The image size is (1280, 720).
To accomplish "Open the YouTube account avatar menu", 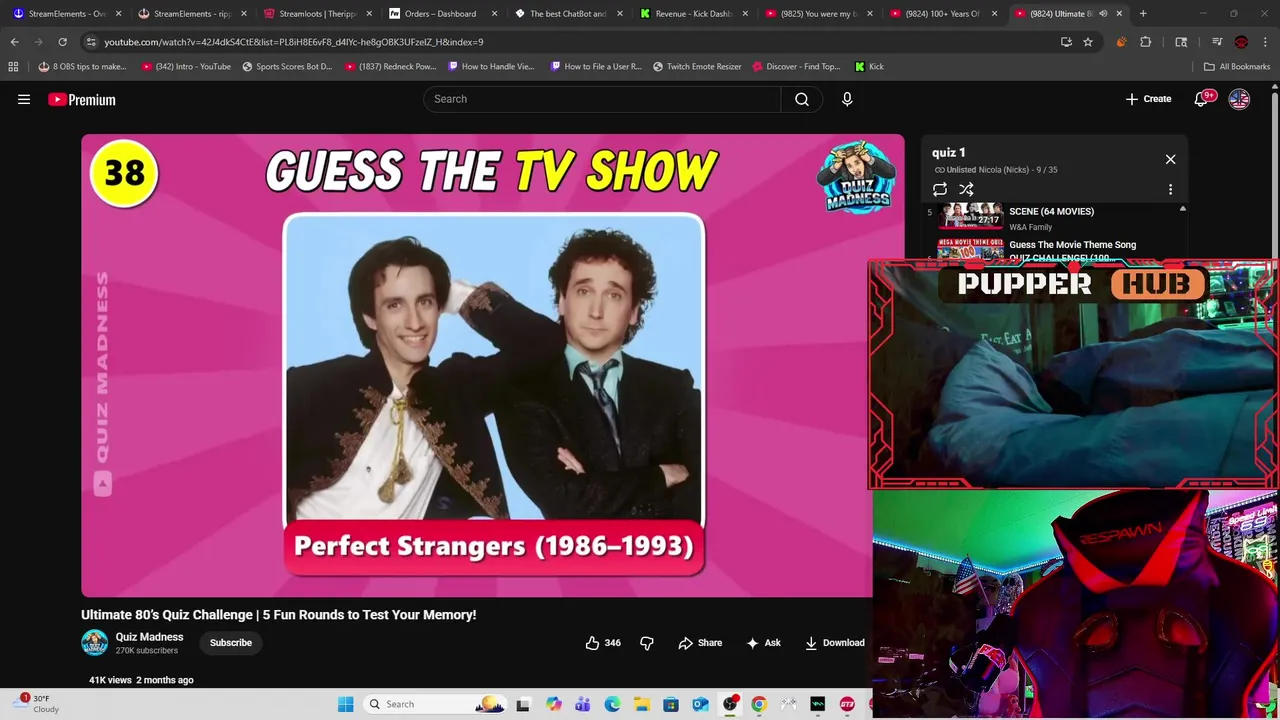I will 1239,99.
